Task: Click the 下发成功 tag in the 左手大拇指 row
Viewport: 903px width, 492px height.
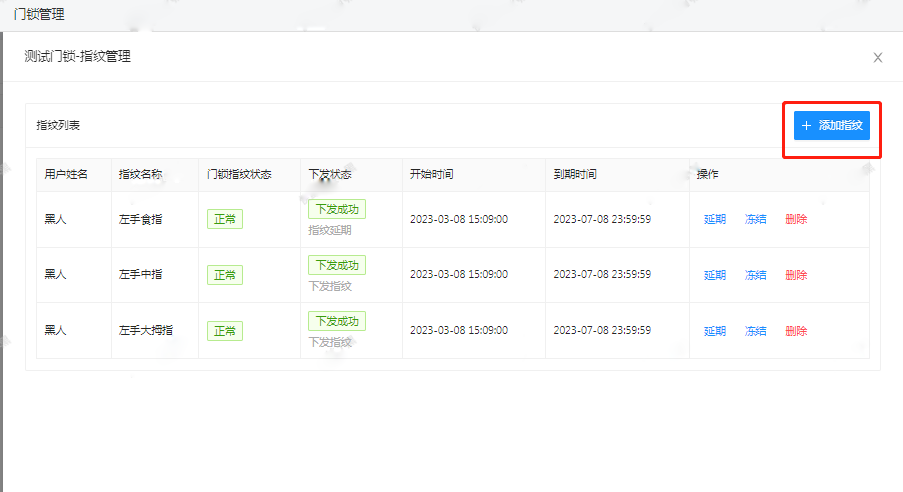Action: 336,321
